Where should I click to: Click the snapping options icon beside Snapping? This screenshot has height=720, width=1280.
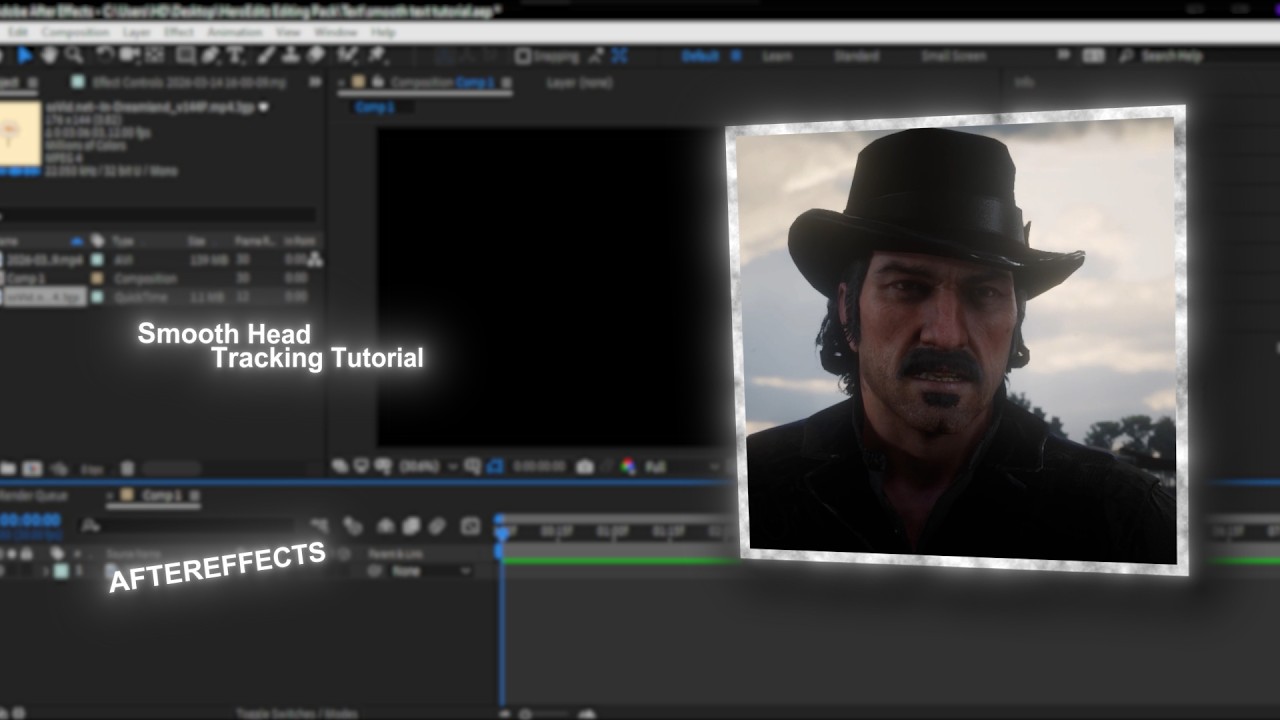pos(597,56)
